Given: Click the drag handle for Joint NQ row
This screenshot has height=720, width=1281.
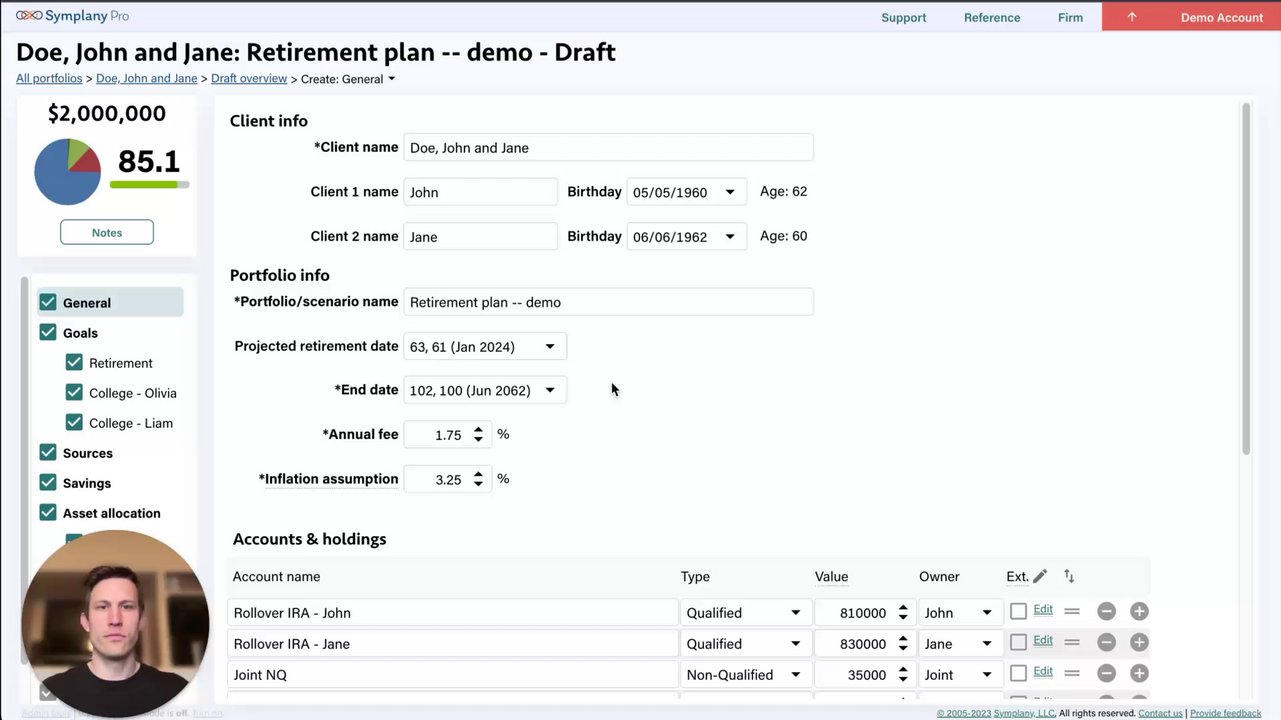Looking at the screenshot, I should [x=1072, y=674].
